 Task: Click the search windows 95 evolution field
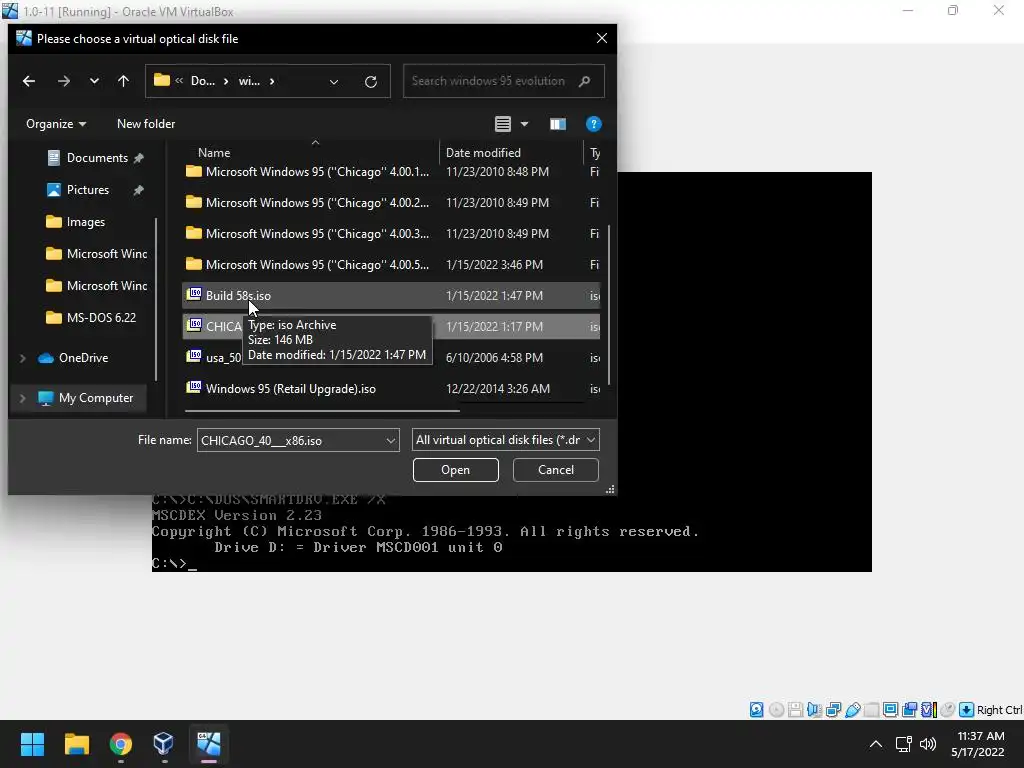pyautogui.click(x=504, y=81)
